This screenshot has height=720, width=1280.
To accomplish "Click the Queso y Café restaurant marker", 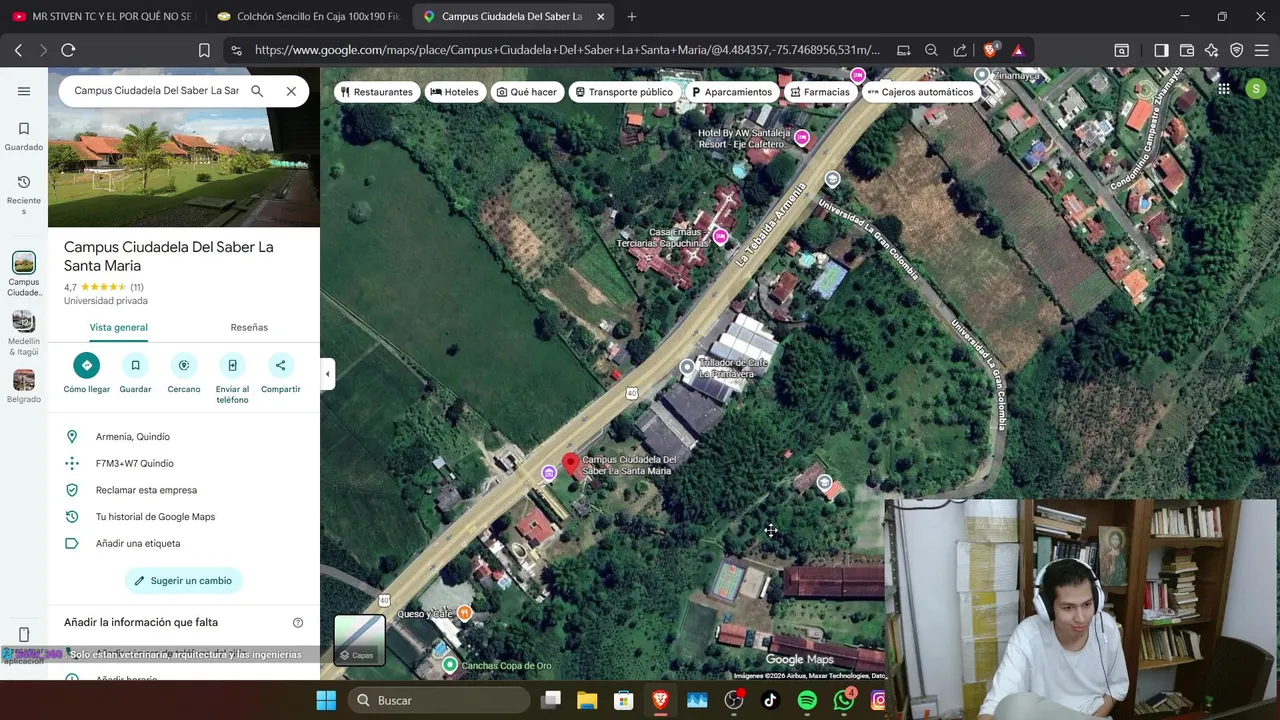I will 464,613.
